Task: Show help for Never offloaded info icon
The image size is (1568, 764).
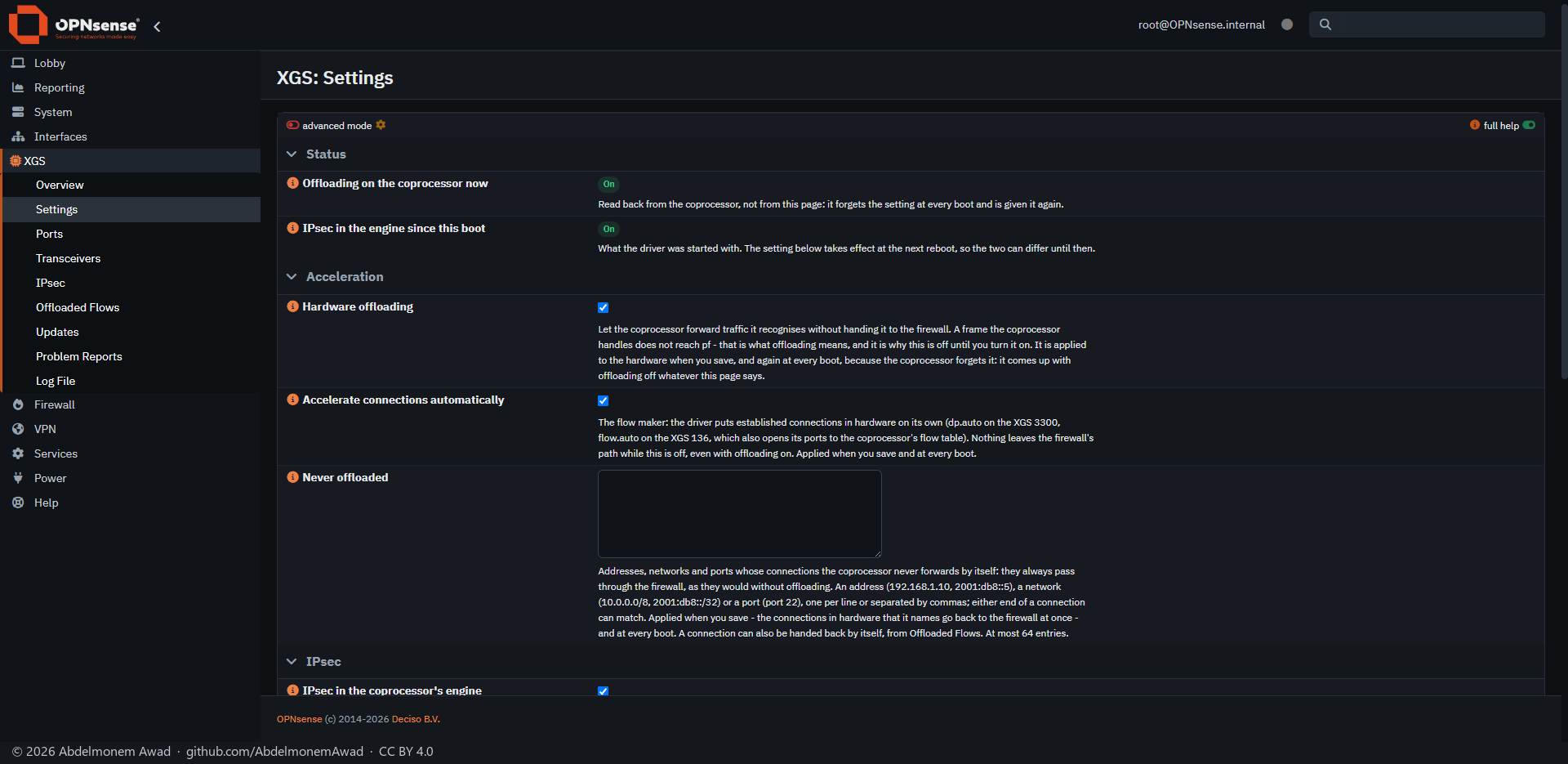Action: click(x=292, y=477)
